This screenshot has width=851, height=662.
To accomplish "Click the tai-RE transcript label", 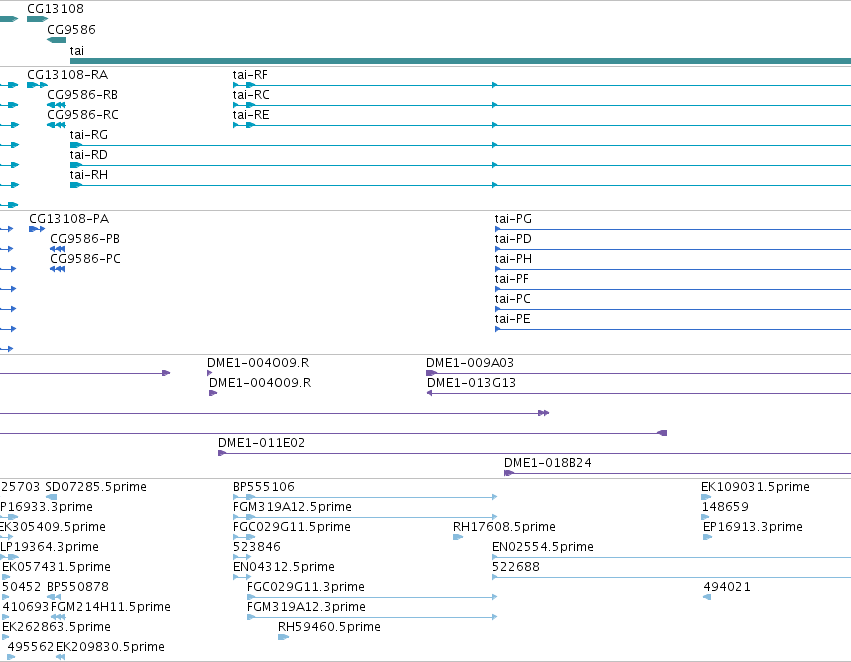I will click(x=251, y=114).
